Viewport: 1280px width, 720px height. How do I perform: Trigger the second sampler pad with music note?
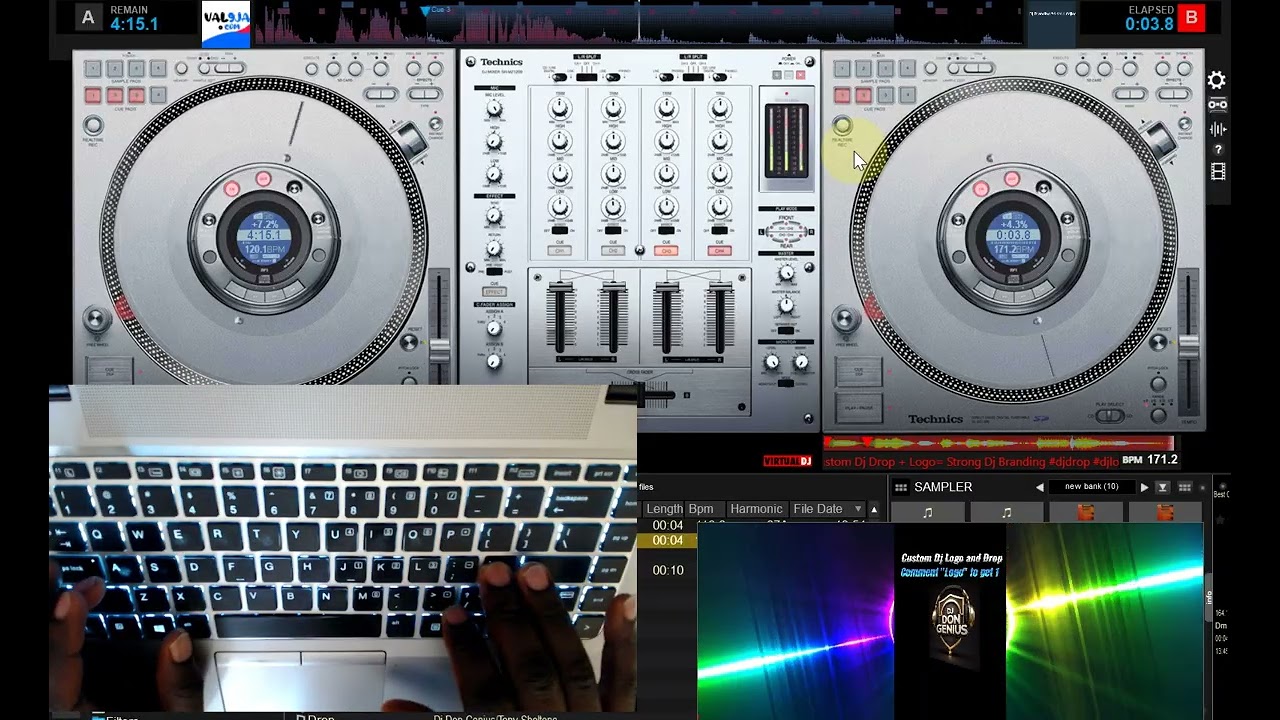(x=1006, y=512)
